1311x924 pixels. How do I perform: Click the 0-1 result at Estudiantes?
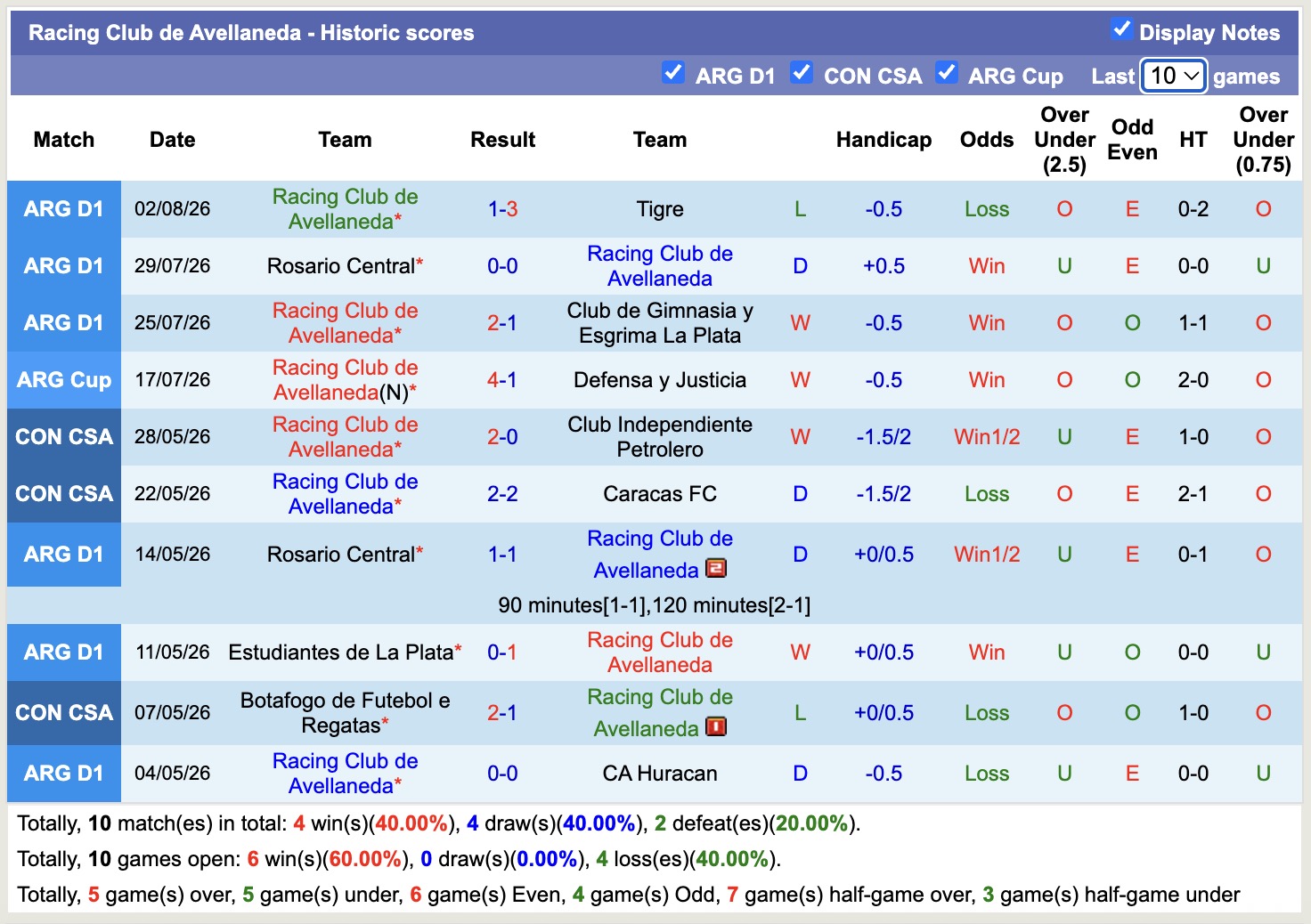point(502,652)
